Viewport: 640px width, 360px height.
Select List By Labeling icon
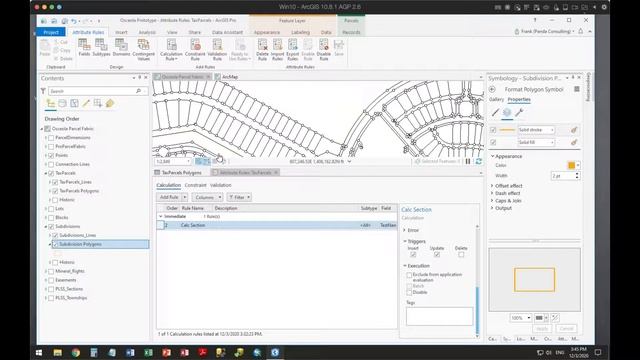point(110,104)
